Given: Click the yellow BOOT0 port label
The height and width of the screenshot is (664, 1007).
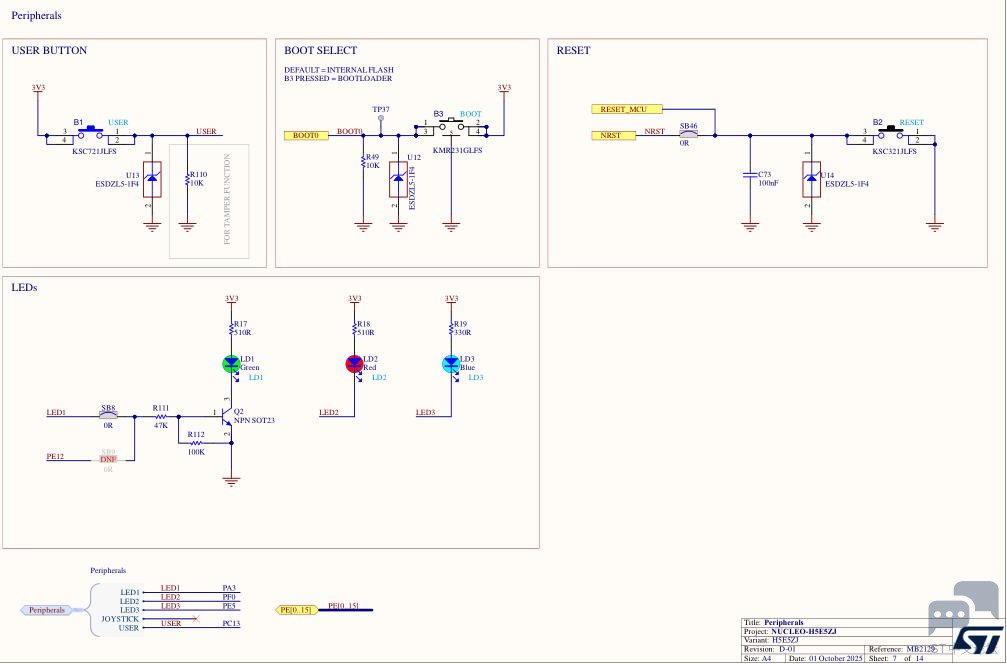Looking at the screenshot, I should click(x=306, y=135).
